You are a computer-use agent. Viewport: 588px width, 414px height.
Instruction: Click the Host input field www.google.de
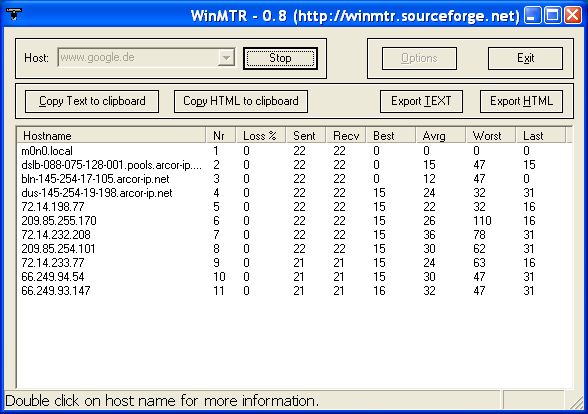coord(146,58)
